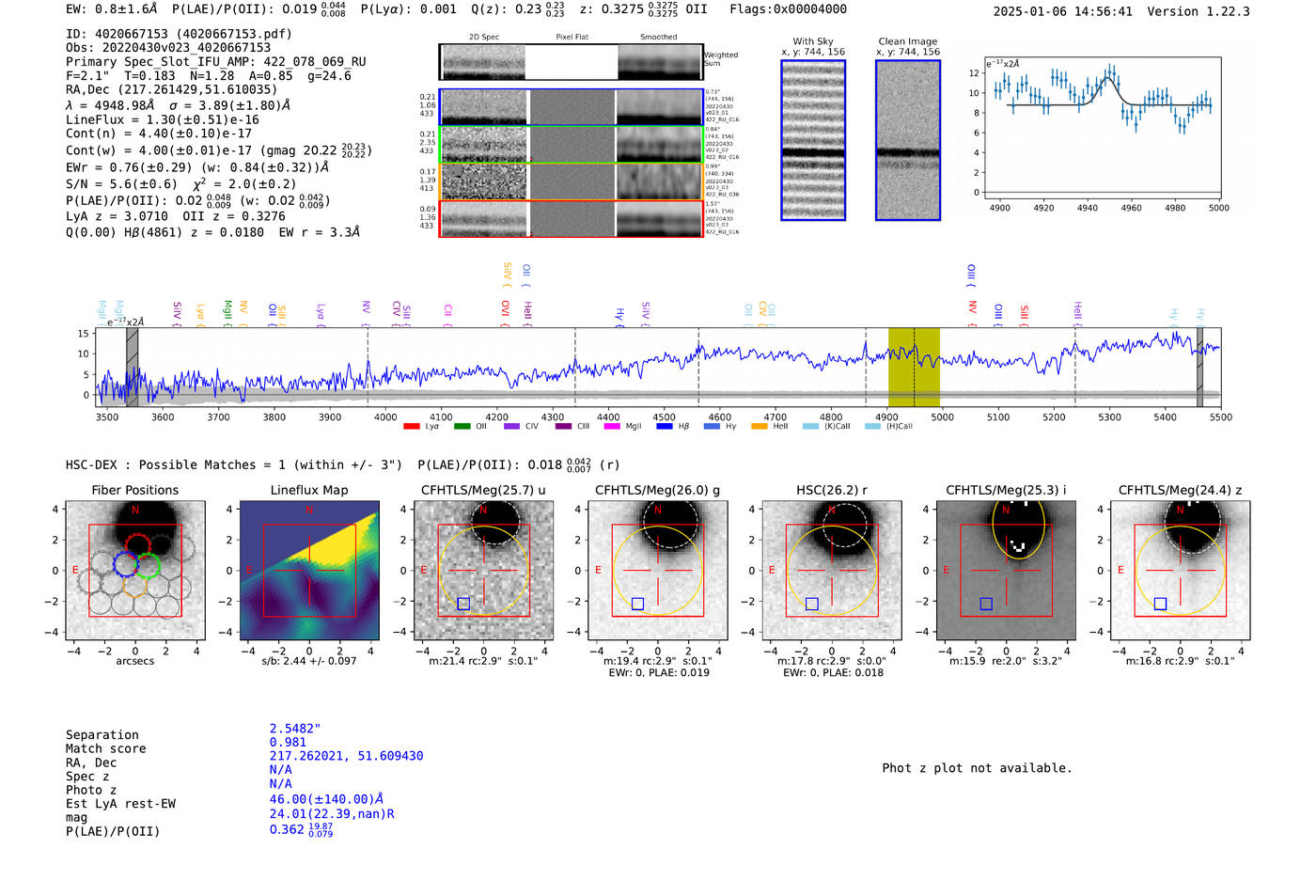Click the LineFlux = 1.30(±0.51)e-16 line
The width and height of the screenshot is (1316, 896).
[163, 120]
